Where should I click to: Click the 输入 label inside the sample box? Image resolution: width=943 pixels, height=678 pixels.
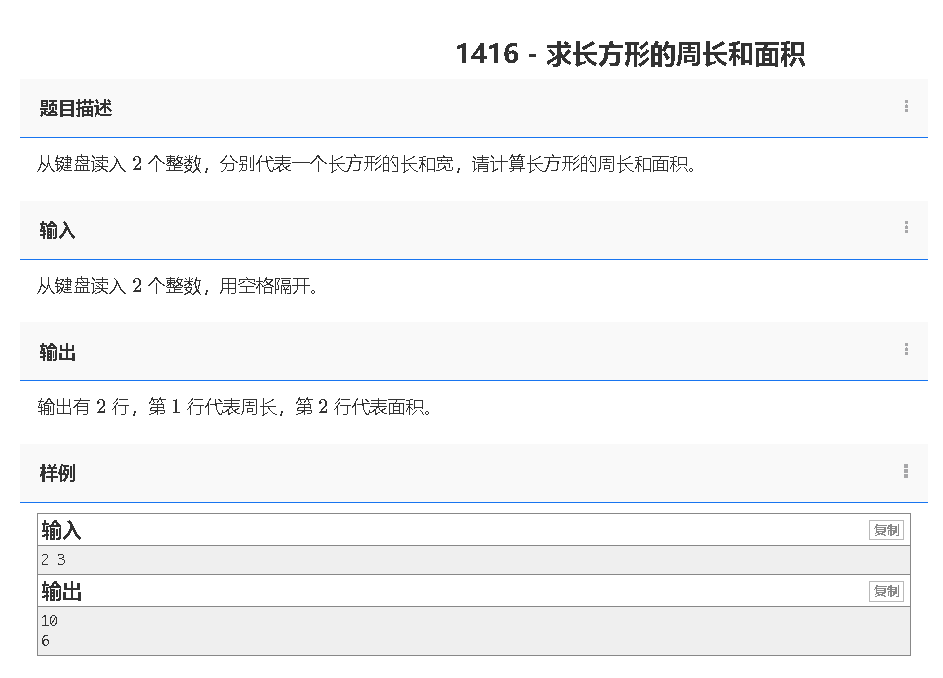point(62,531)
